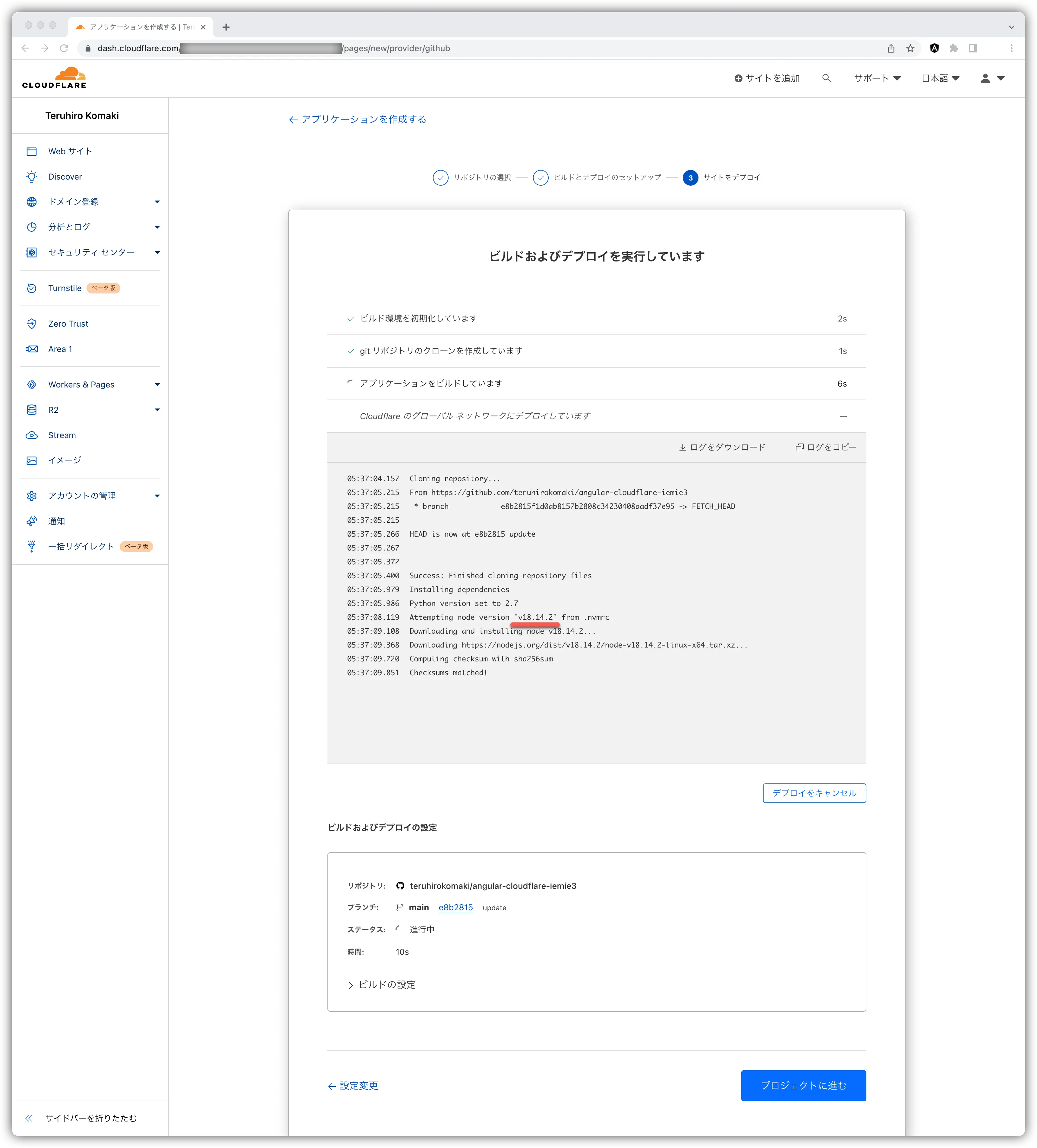Image resolution: width=1037 pixels, height=1148 pixels.
Task: Open the user account menu
Action: 990,77
